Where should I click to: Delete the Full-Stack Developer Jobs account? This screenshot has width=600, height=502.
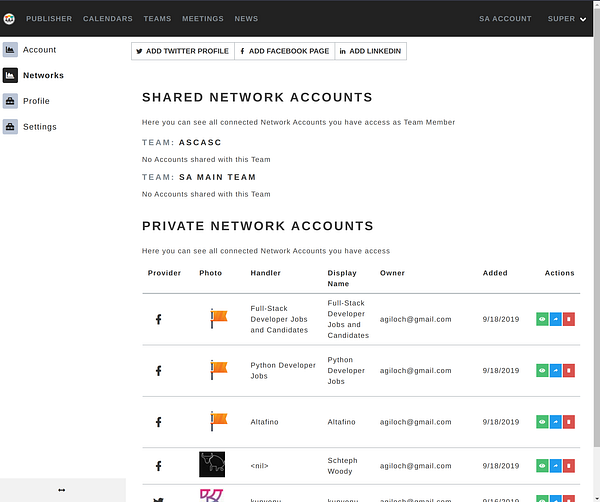coord(569,319)
